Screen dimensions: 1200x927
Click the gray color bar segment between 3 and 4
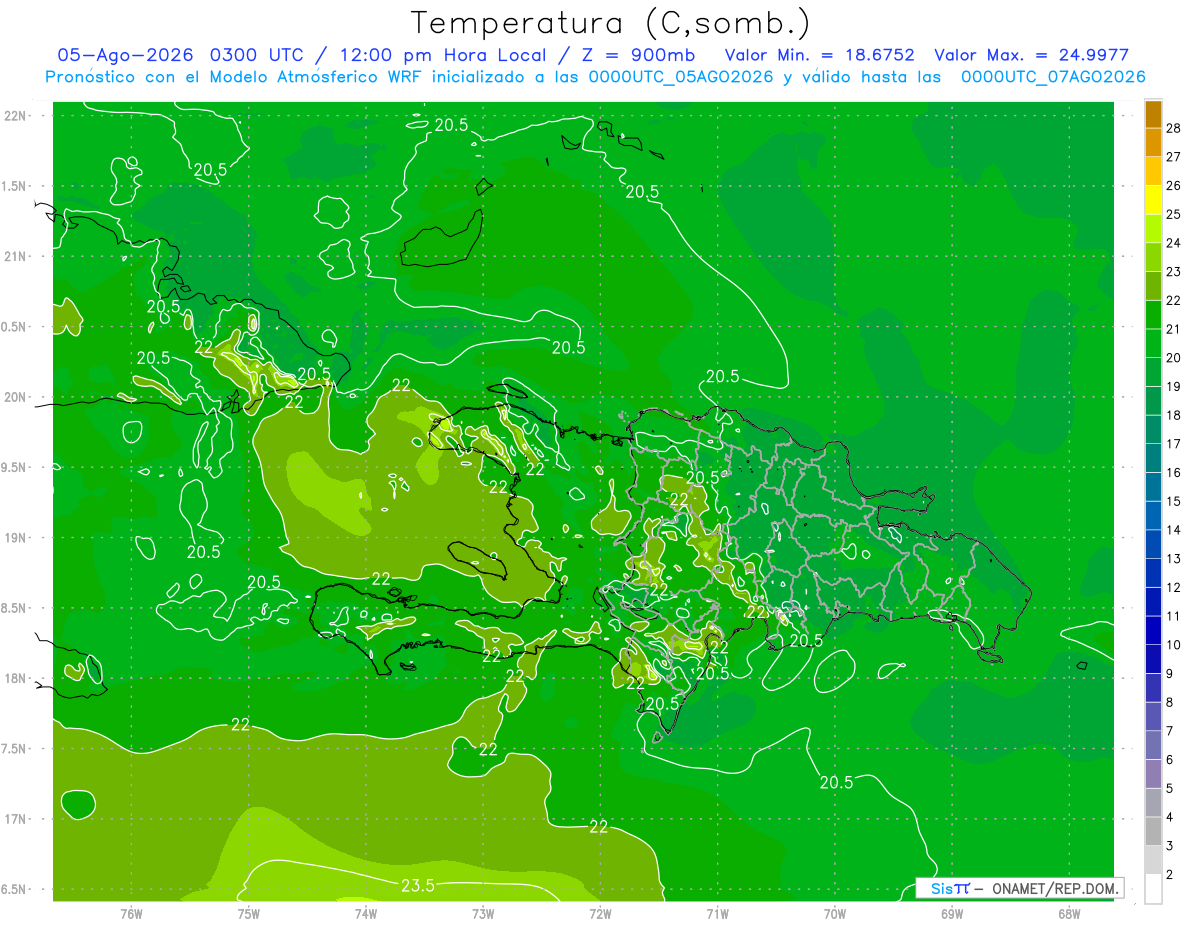1153,831
